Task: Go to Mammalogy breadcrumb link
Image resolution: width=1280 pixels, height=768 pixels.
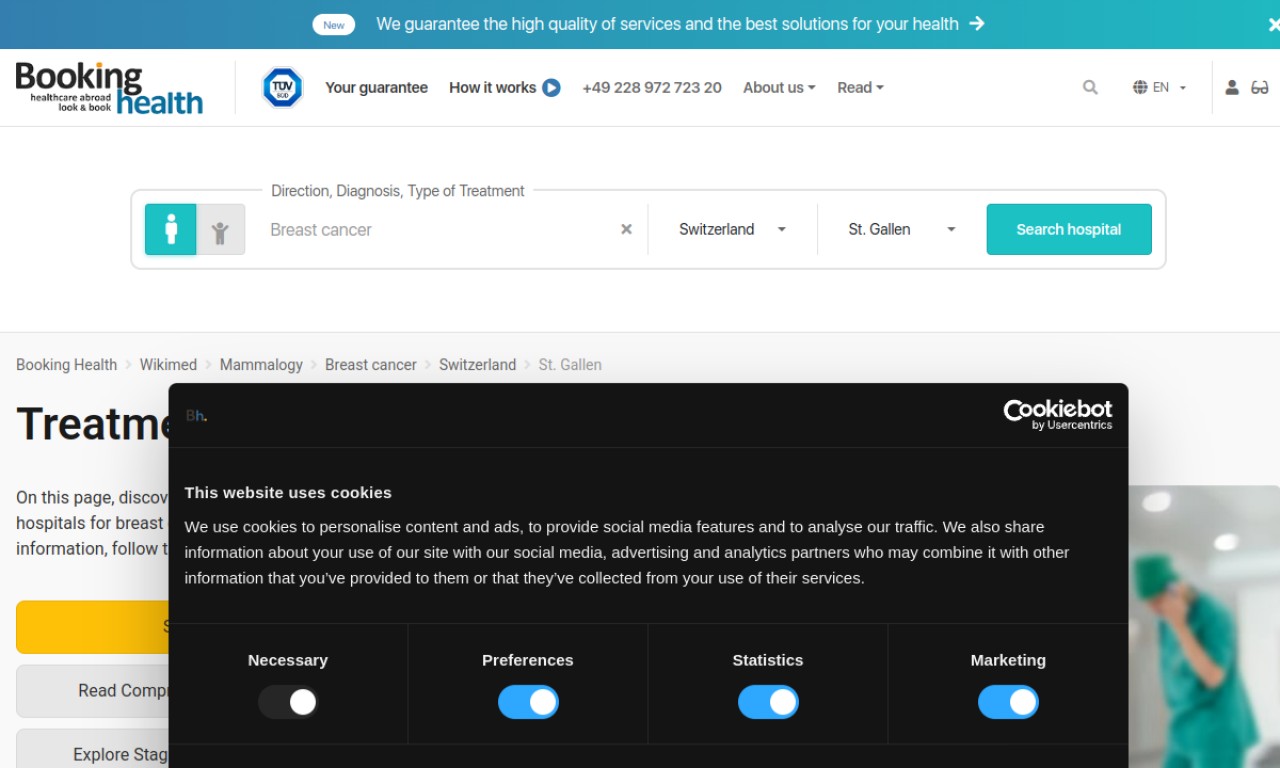Action: 261,365
